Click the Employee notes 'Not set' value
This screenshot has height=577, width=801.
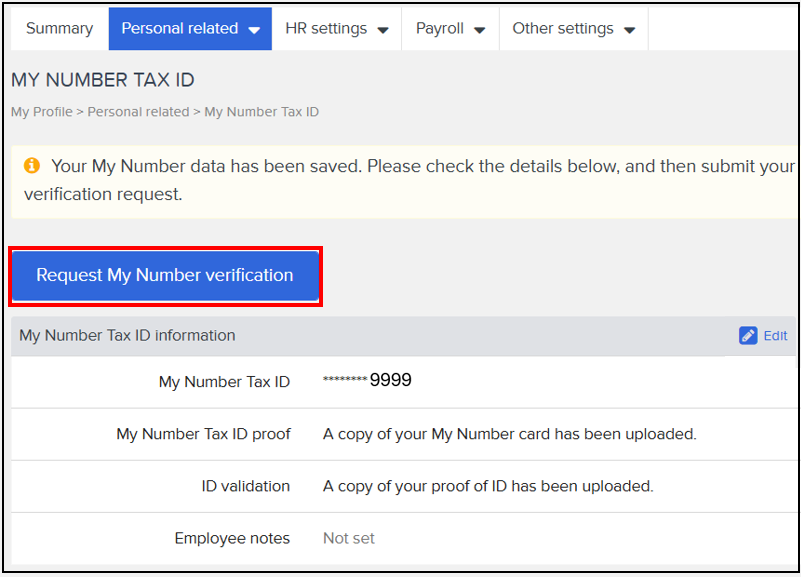coord(349,538)
